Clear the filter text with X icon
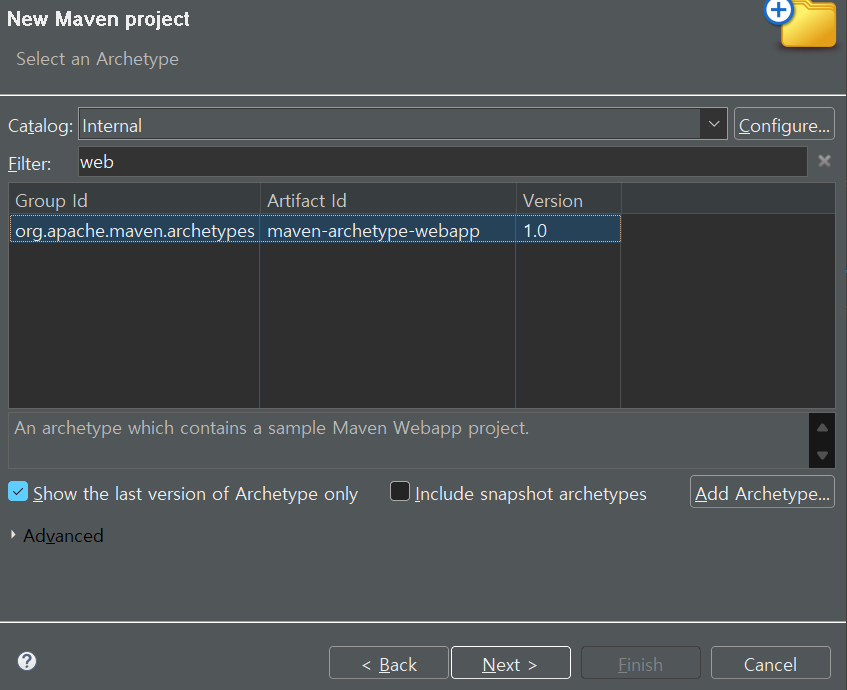This screenshot has height=690, width=847. tap(824, 161)
